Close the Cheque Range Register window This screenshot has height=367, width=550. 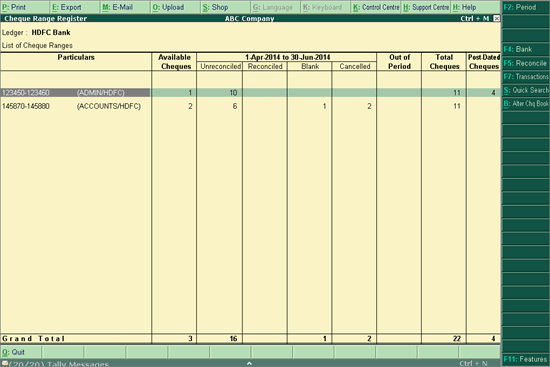pos(496,18)
